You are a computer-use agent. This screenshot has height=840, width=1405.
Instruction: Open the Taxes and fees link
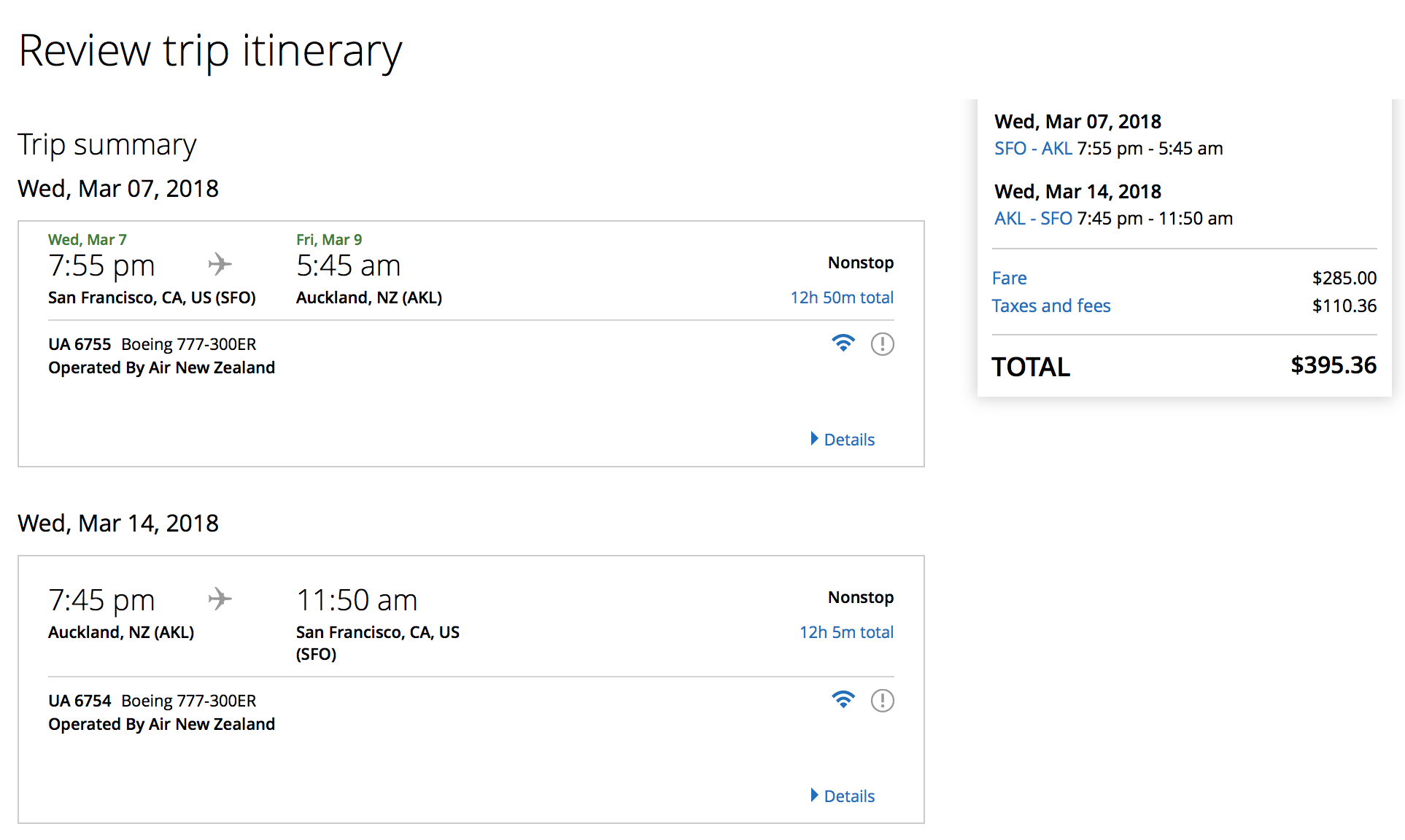tap(1050, 306)
